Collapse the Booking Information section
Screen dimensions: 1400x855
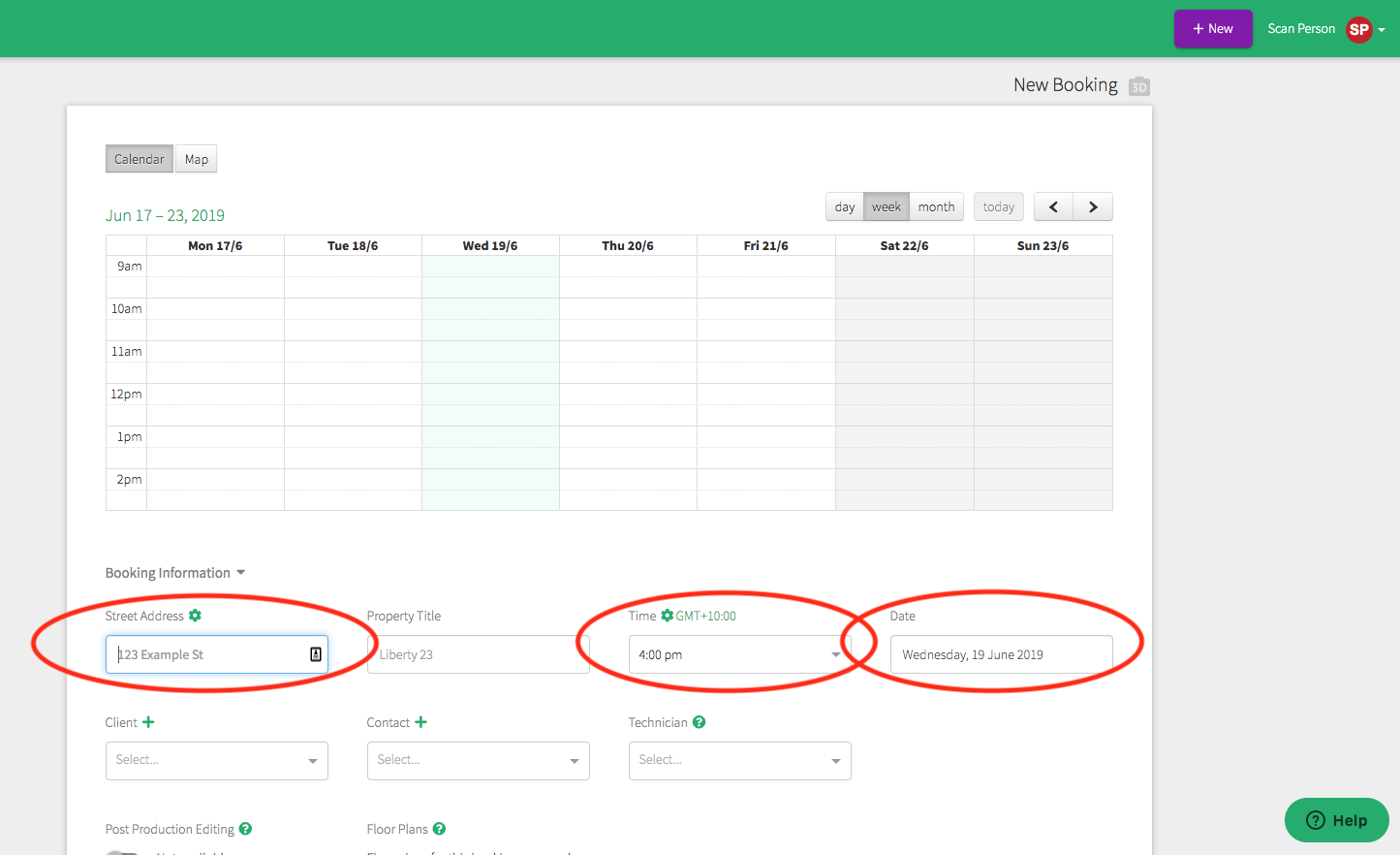(175, 573)
